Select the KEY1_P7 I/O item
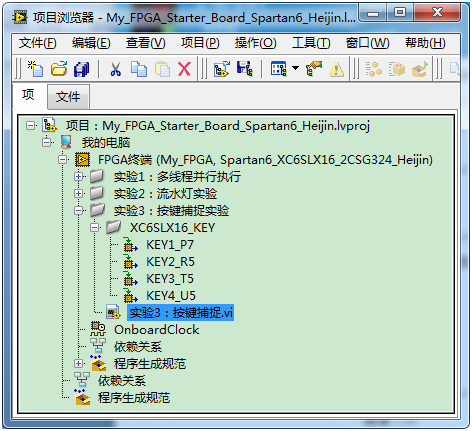 [x=170, y=245]
